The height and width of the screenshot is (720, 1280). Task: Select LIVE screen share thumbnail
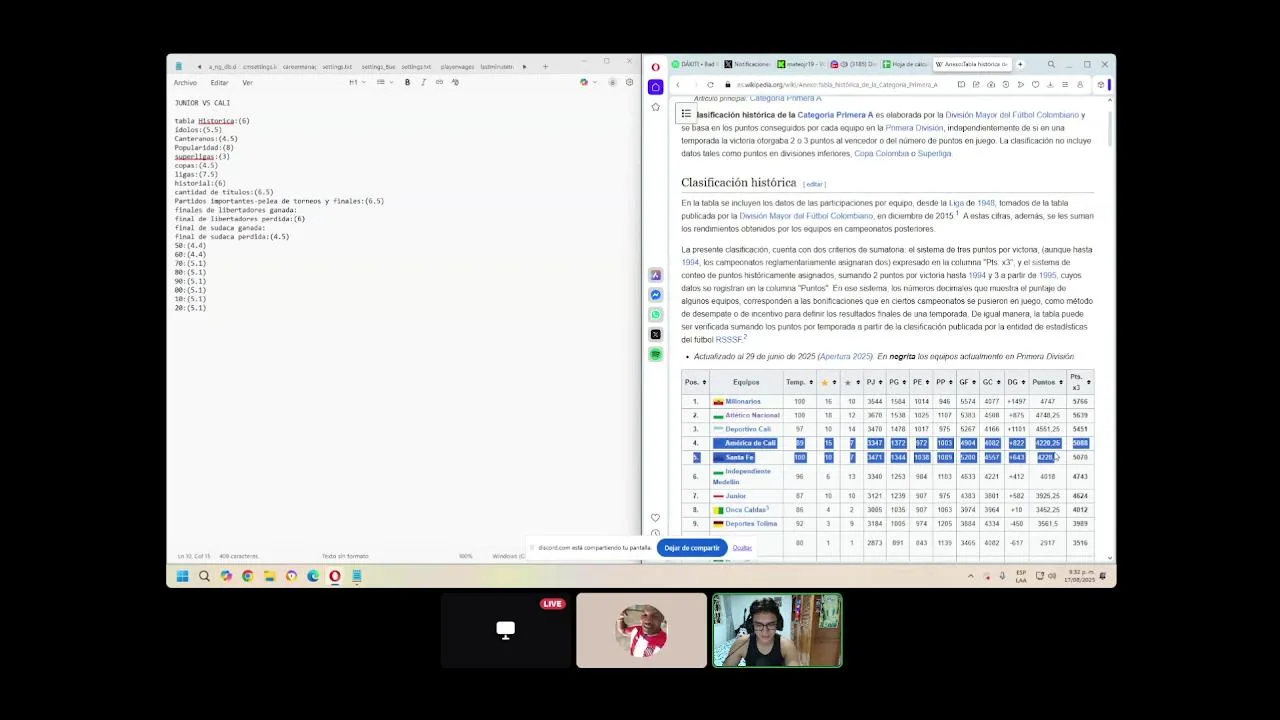pyautogui.click(x=505, y=630)
